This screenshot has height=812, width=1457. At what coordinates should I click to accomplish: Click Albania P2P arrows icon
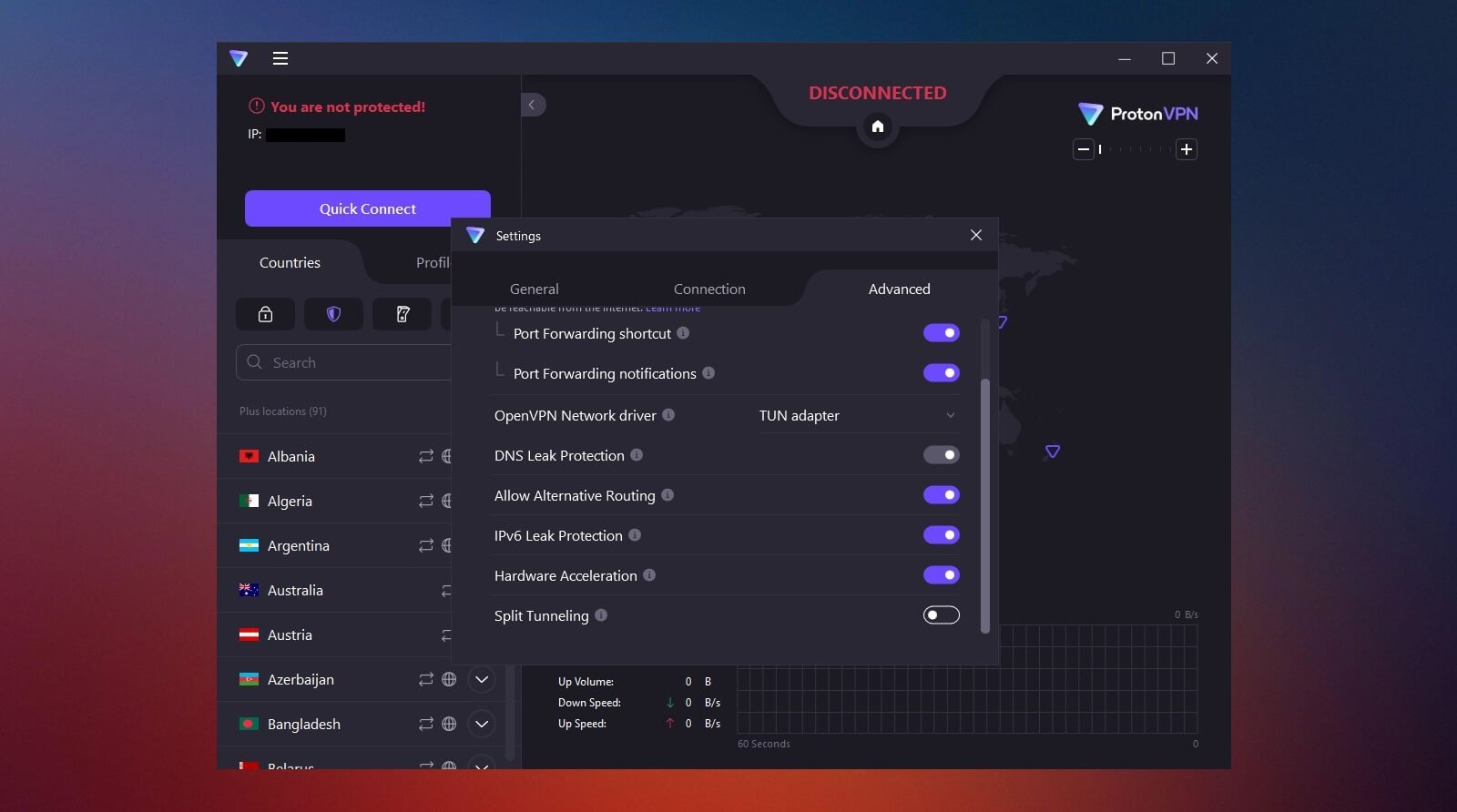pos(425,456)
